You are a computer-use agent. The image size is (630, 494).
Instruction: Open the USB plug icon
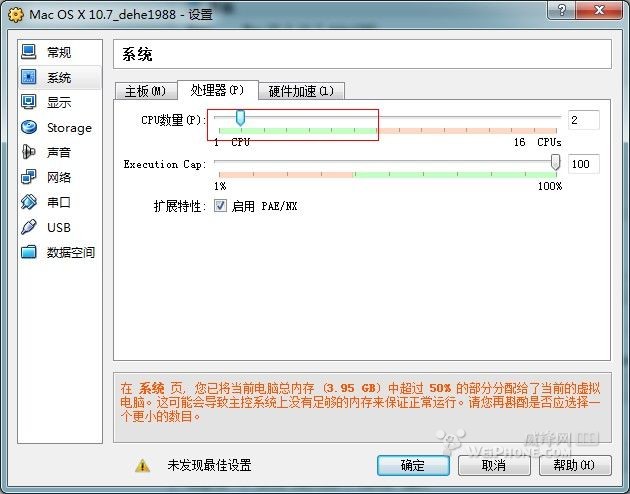29,227
